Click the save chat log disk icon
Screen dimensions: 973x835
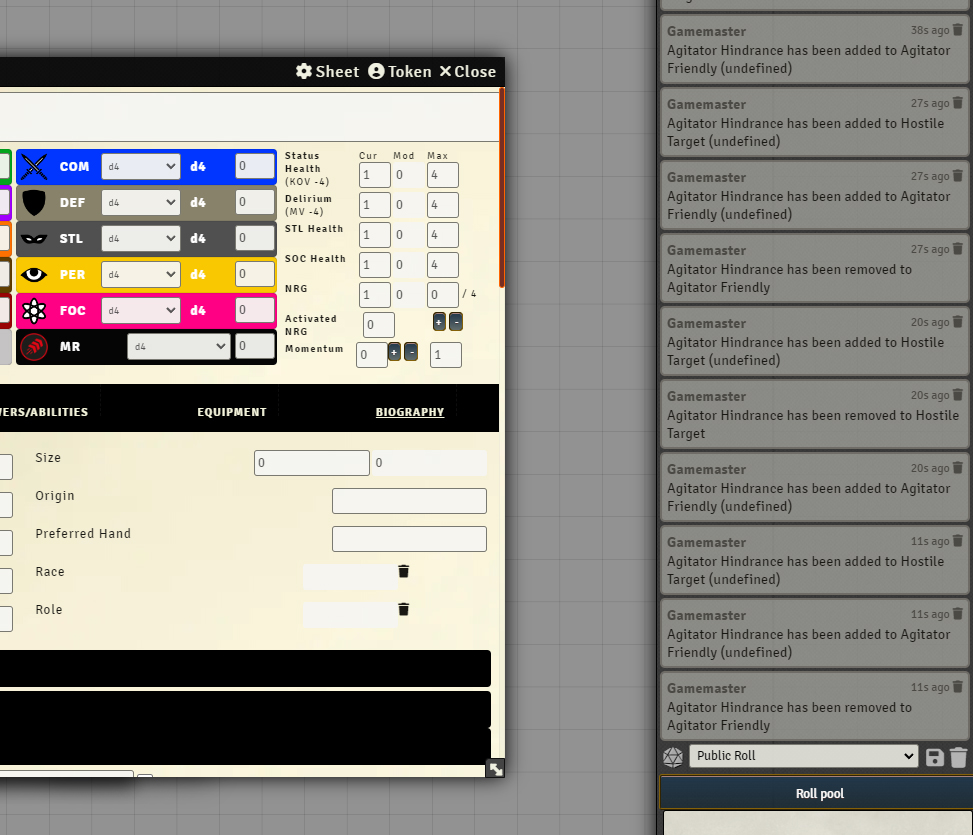935,757
